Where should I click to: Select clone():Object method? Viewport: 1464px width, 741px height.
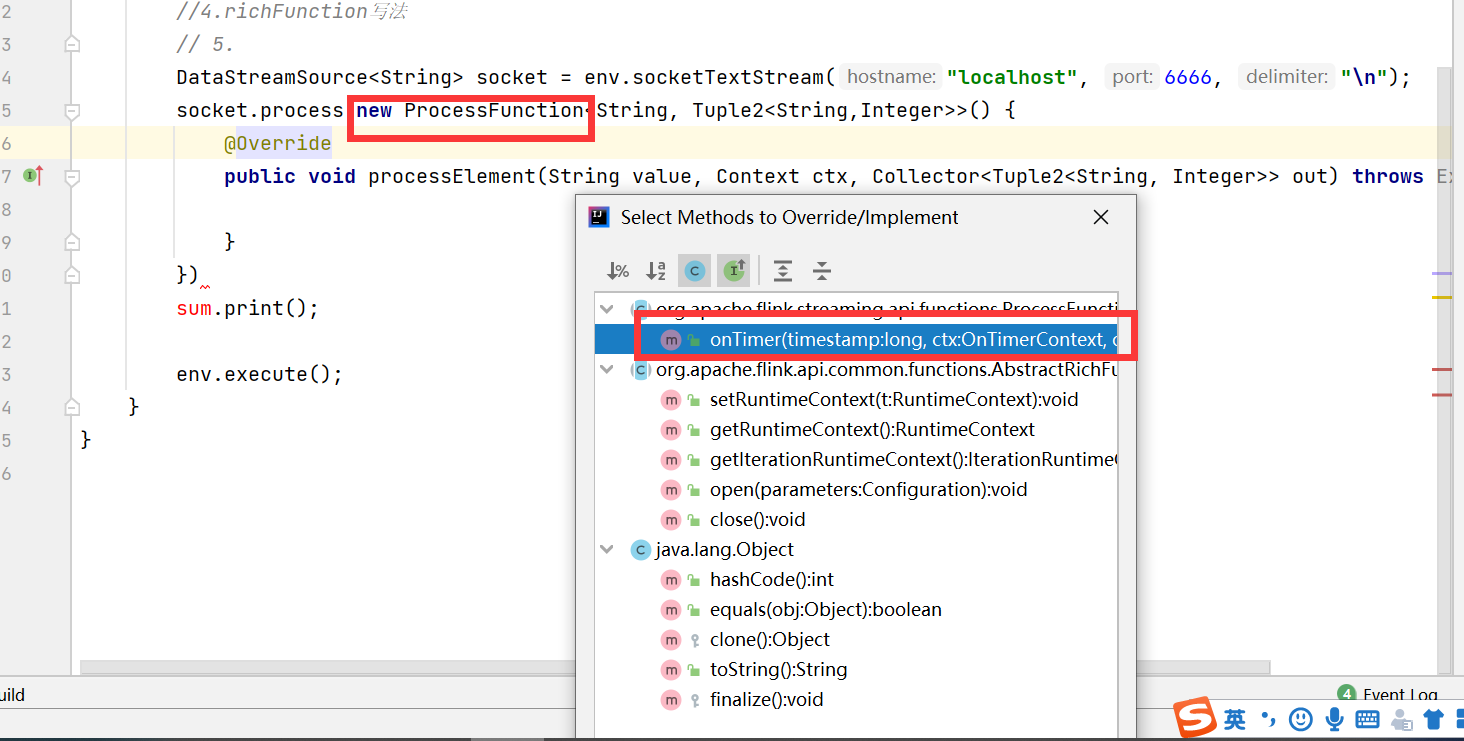point(770,639)
